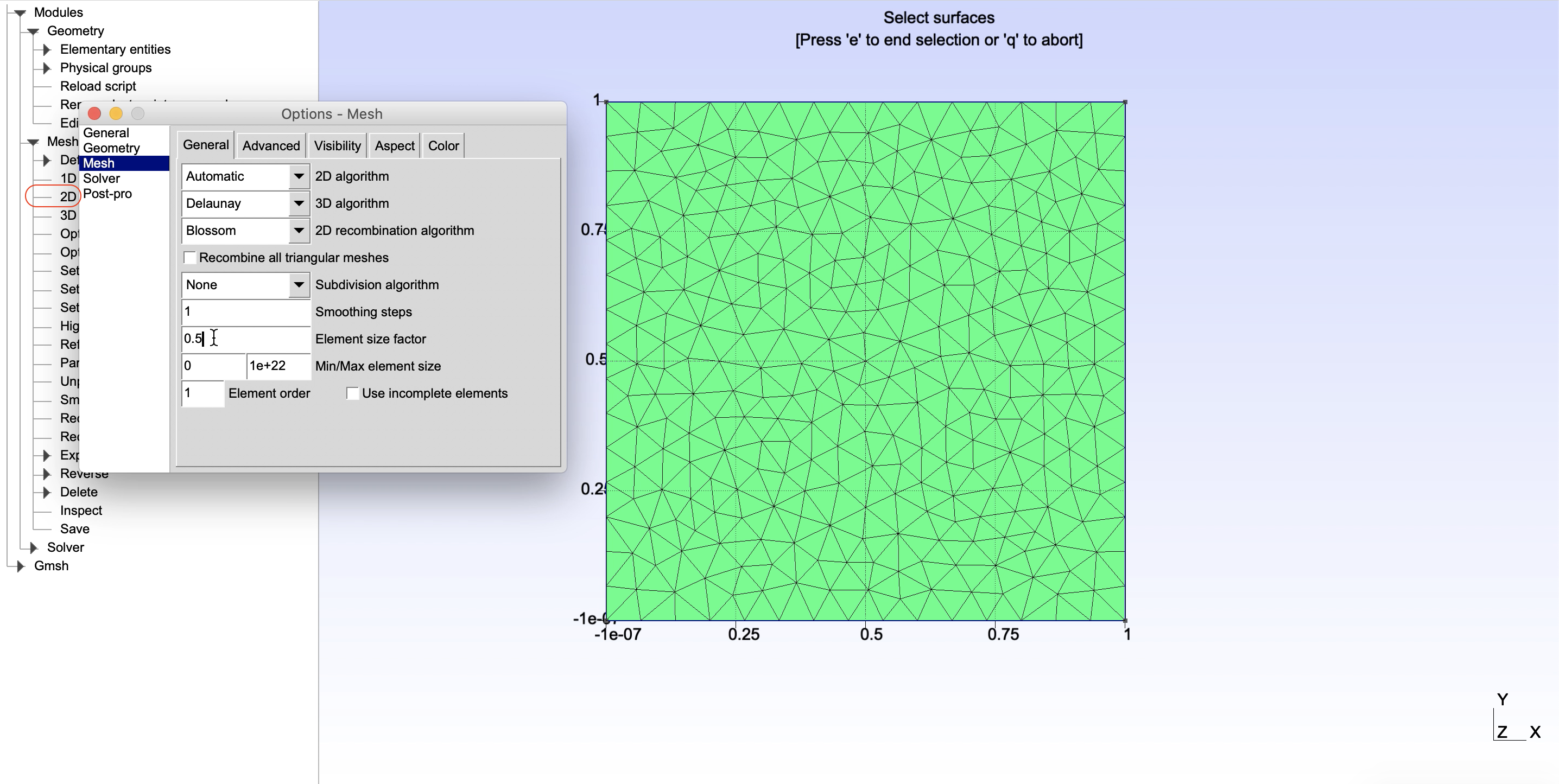
Task: Collapse the Geometry module arrow
Action: 33,31
